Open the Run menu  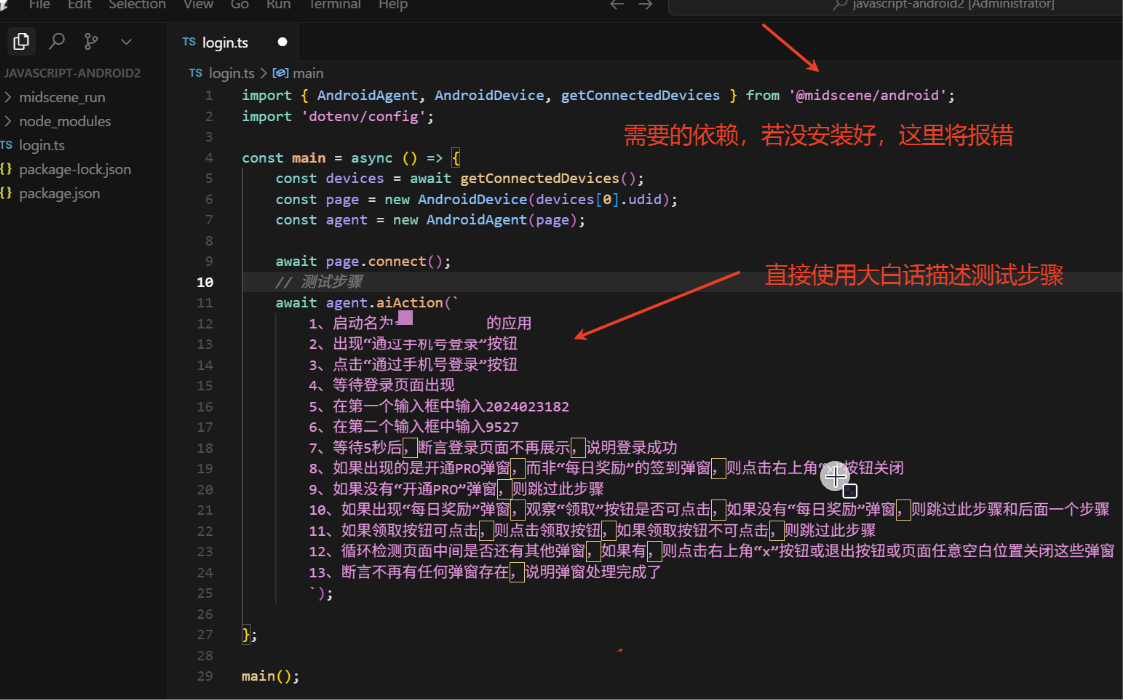pos(278,5)
